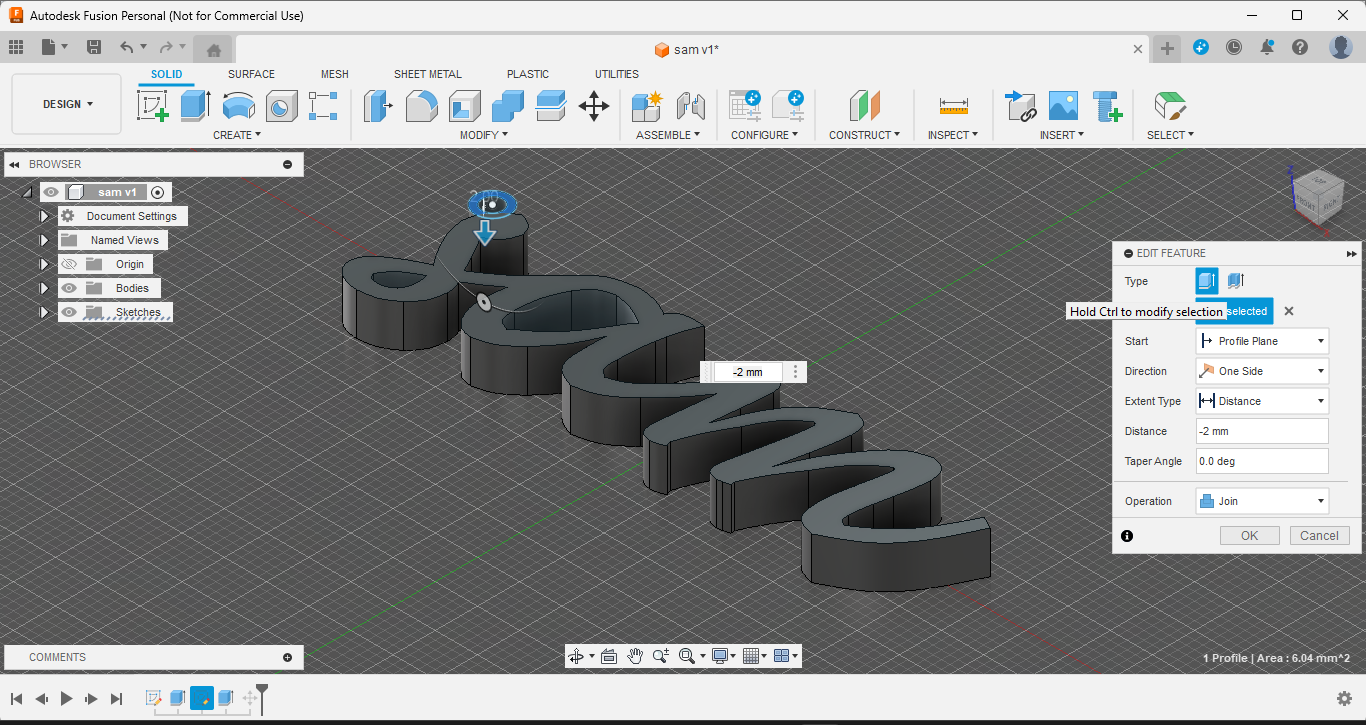1366x725 pixels.
Task: Click the configure body icon with sliders
Action: (x=787, y=105)
